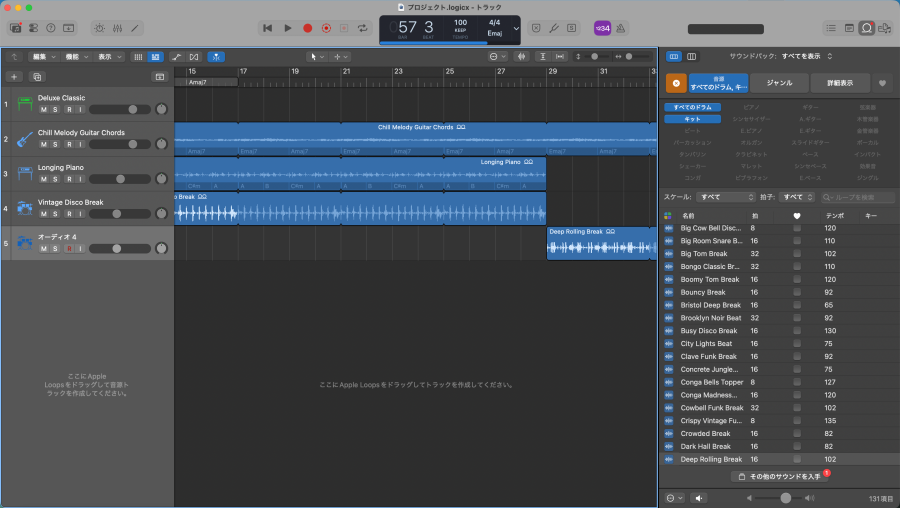Select the Deep Rolling Break loop row
Viewport: 900px width, 508px height.
tap(711, 459)
